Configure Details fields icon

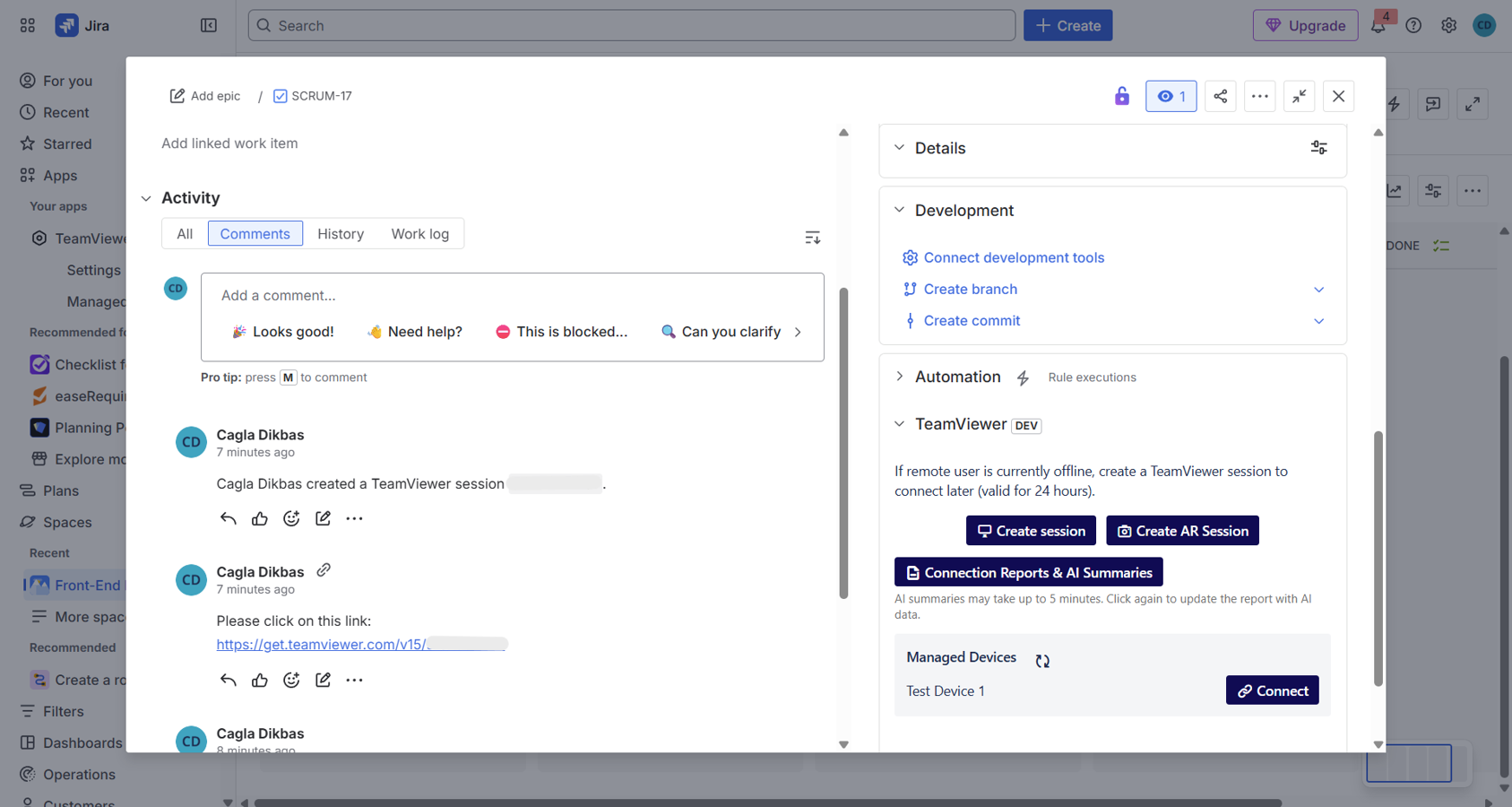pos(1318,148)
